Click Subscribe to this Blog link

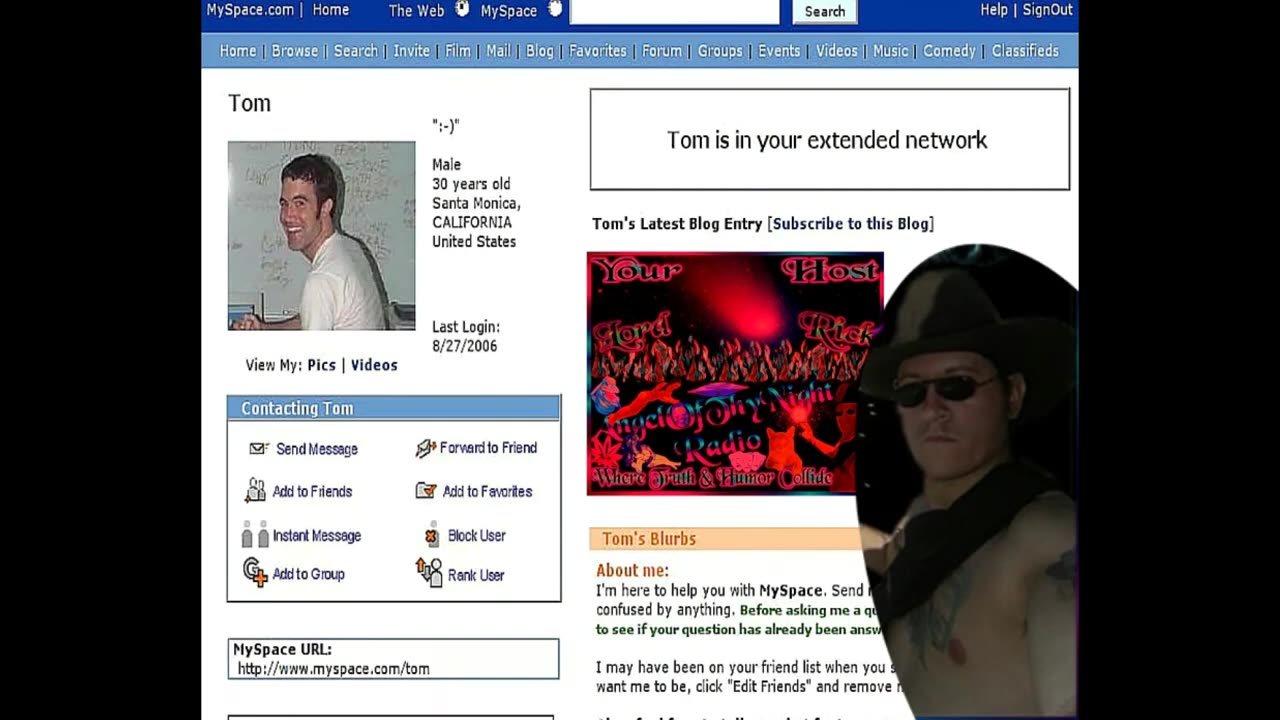tap(851, 224)
